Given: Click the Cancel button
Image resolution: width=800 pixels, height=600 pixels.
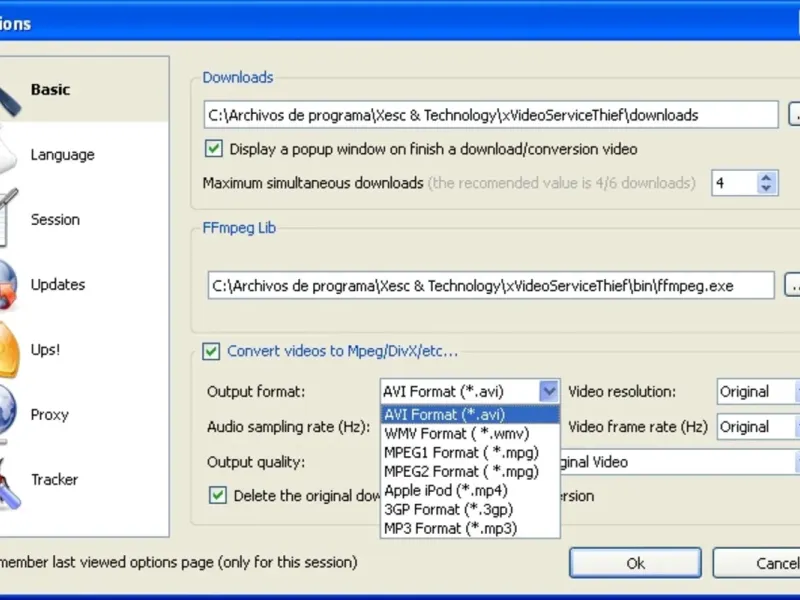Looking at the screenshot, I should (x=757, y=563).
